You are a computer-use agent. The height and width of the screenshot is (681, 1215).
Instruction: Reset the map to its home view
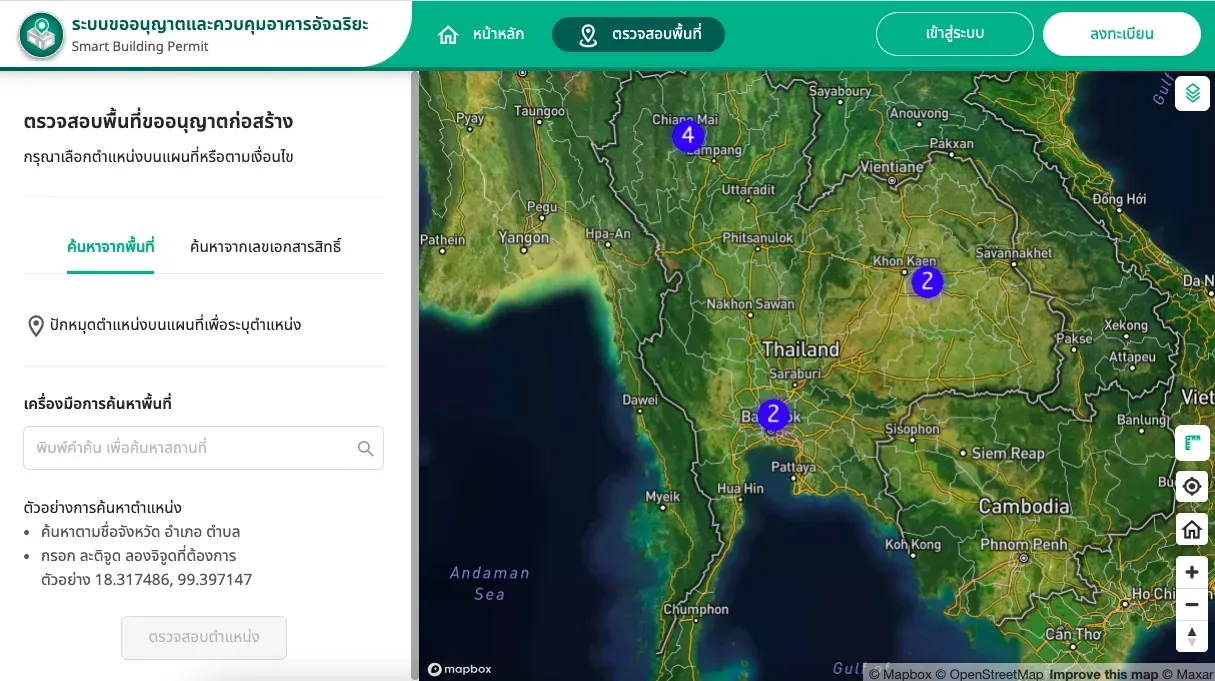coord(1192,529)
